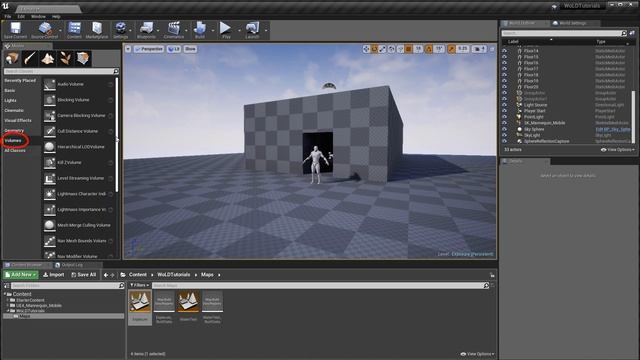Toggle eye icon for SphereReflectionCapture
640x360 pixels.
pyautogui.click(x=504, y=141)
